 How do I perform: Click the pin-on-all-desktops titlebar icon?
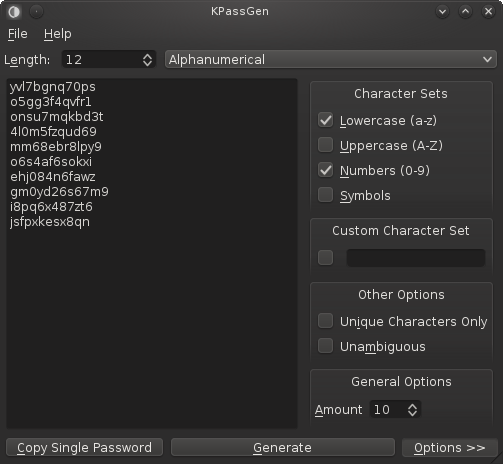(36, 12)
